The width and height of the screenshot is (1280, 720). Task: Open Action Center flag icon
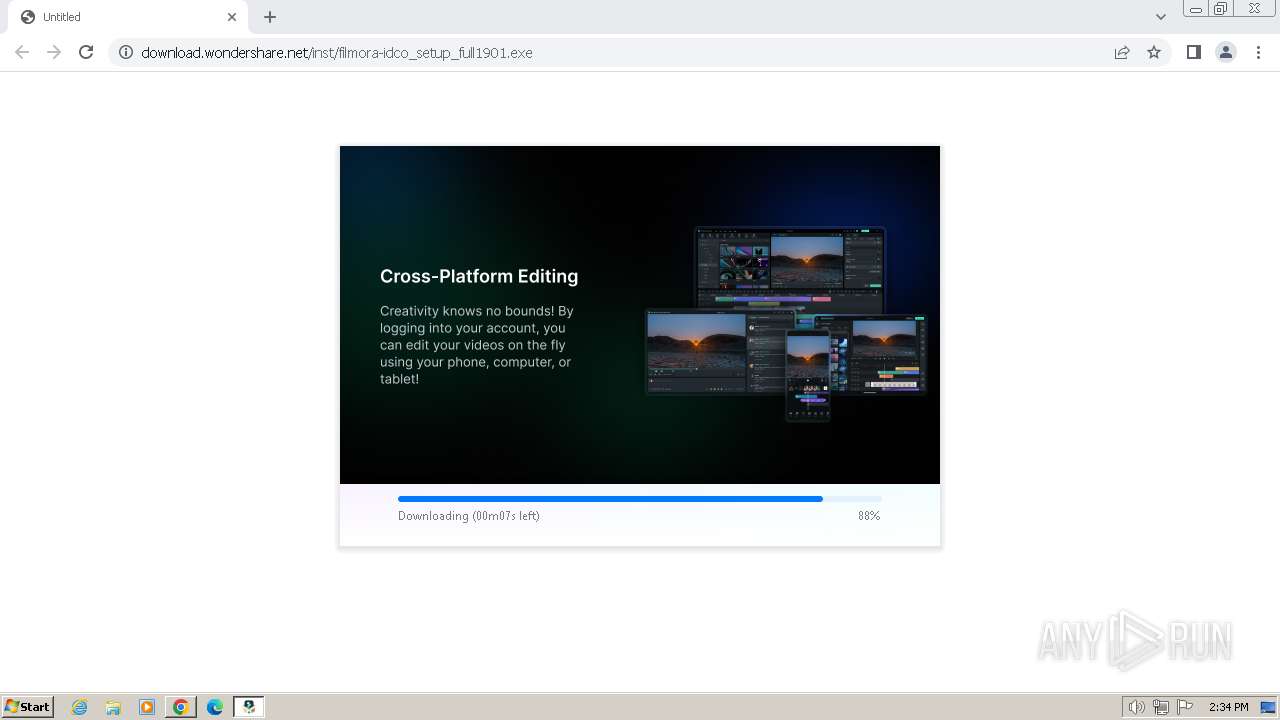[1185, 707]
